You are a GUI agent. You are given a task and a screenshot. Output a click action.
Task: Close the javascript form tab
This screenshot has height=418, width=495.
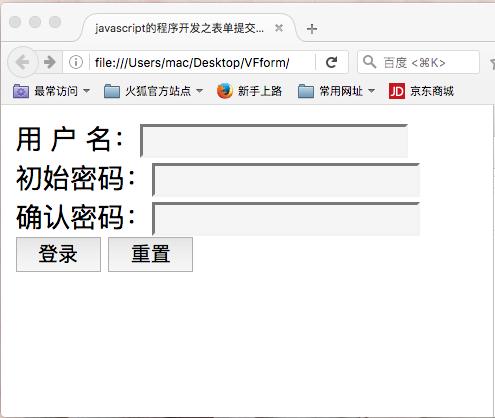click(x=279, y=28)
